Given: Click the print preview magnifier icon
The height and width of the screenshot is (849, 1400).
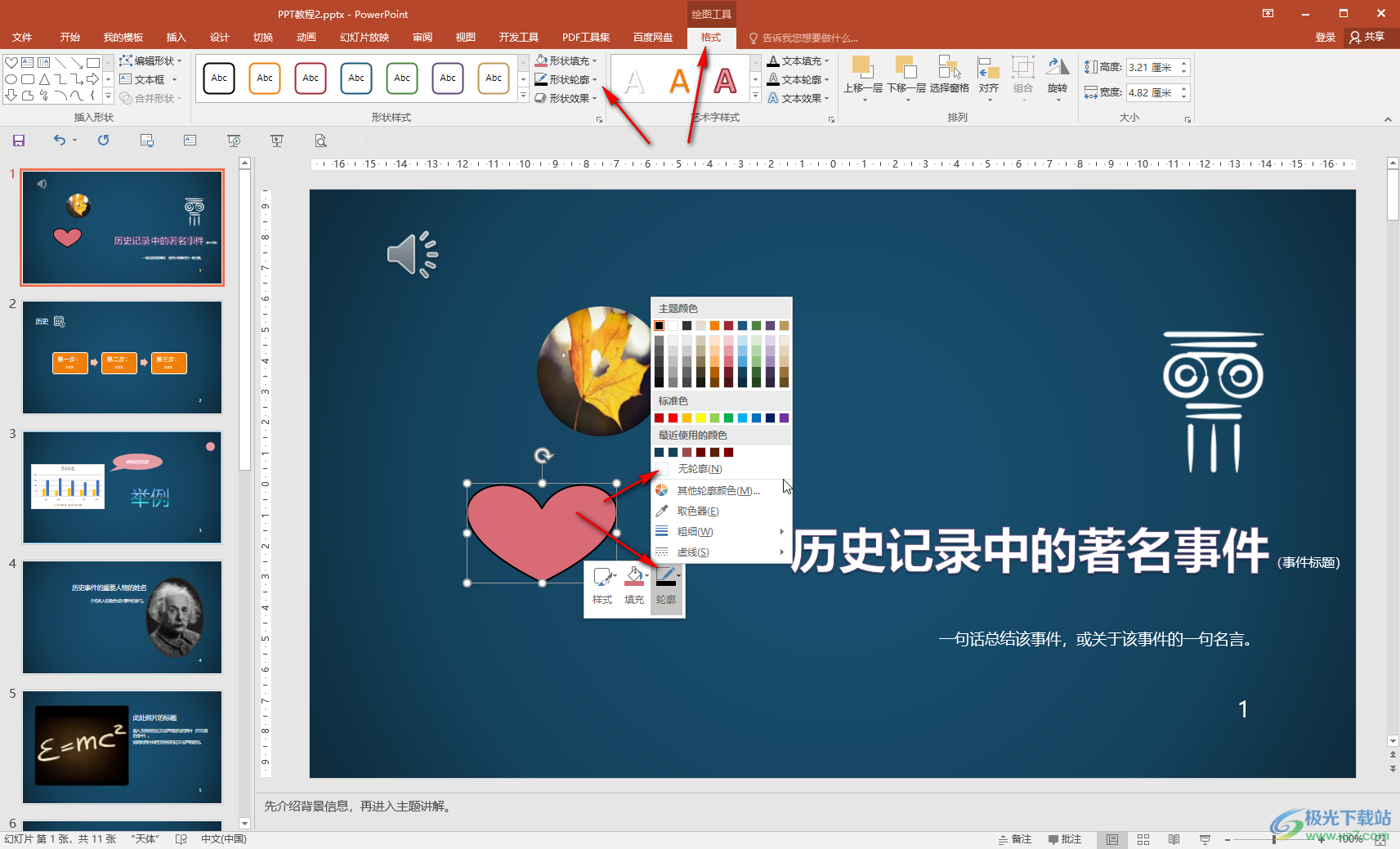Looking at the screenshot, I should pyautogui.click(x=320, y=141).
